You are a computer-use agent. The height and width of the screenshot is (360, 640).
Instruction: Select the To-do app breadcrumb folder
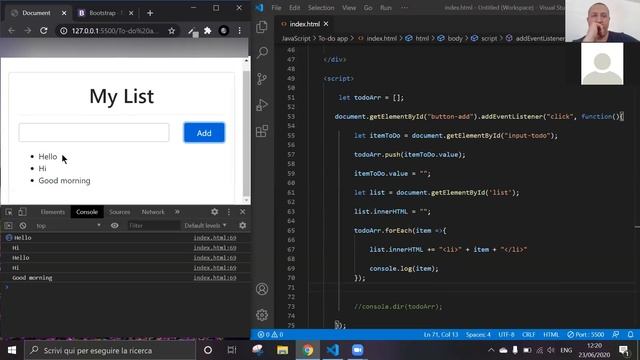click(333, 38)
